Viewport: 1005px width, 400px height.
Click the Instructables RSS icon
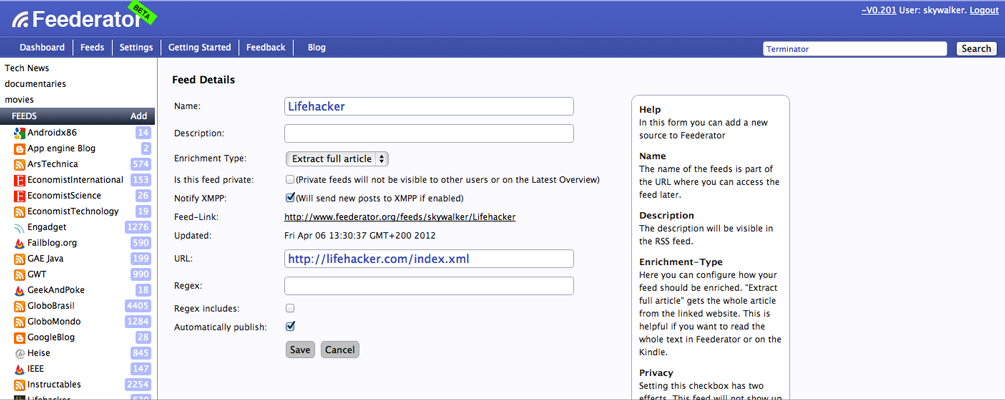tap(19, 385)
